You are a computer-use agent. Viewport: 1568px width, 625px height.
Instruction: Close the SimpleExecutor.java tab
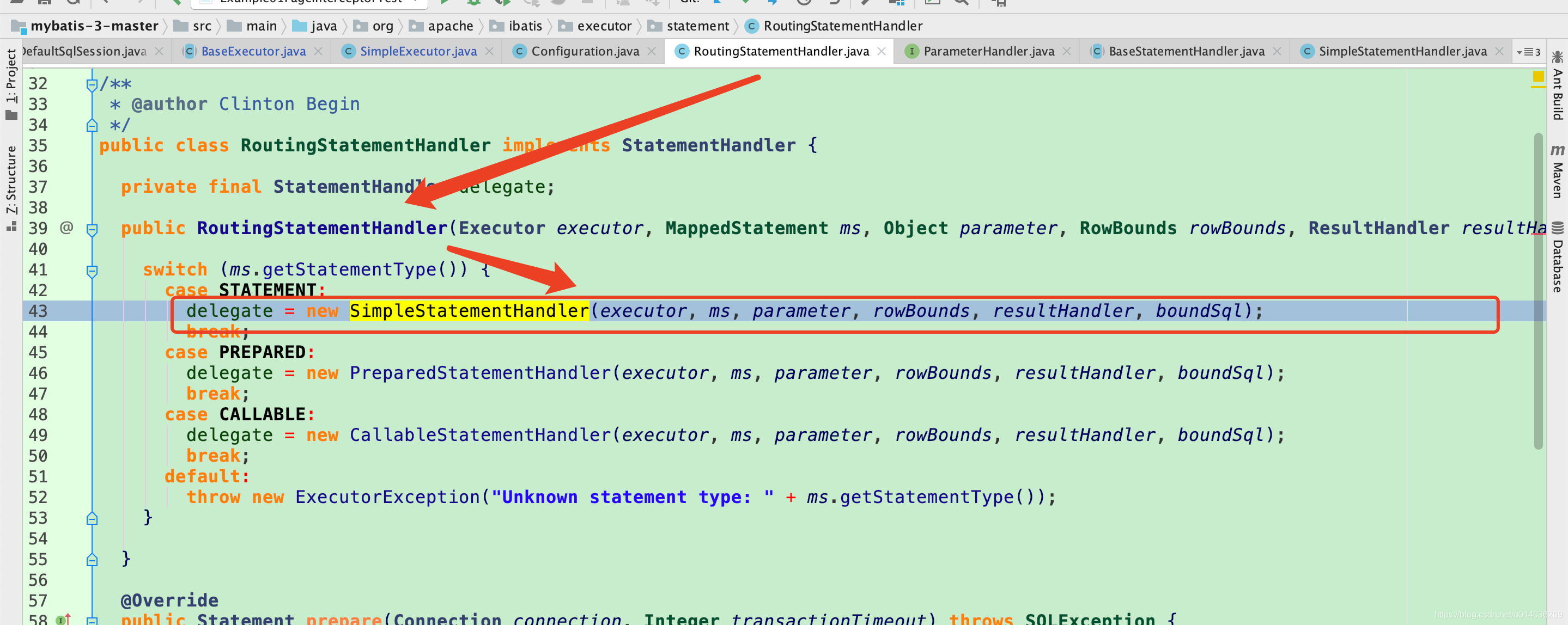click(x=489, y=52)
